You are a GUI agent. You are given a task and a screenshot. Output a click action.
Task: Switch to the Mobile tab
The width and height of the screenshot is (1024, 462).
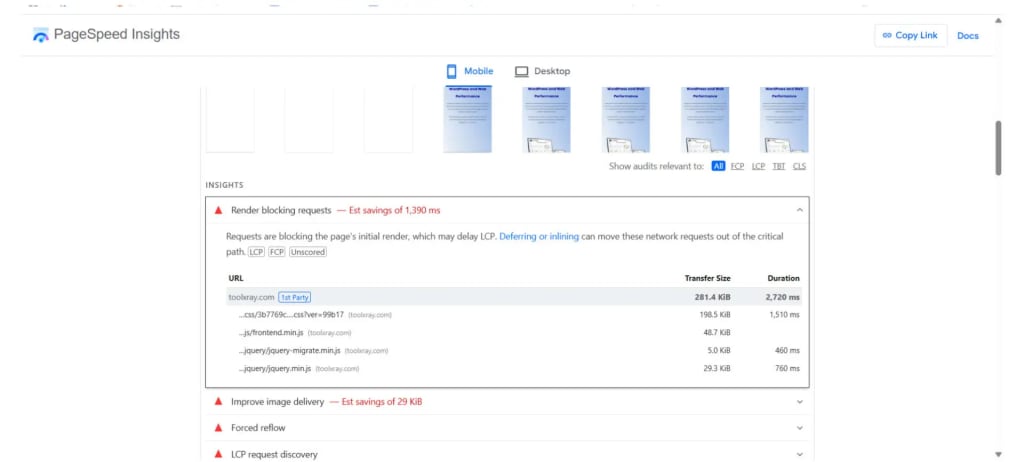(470, 71)
